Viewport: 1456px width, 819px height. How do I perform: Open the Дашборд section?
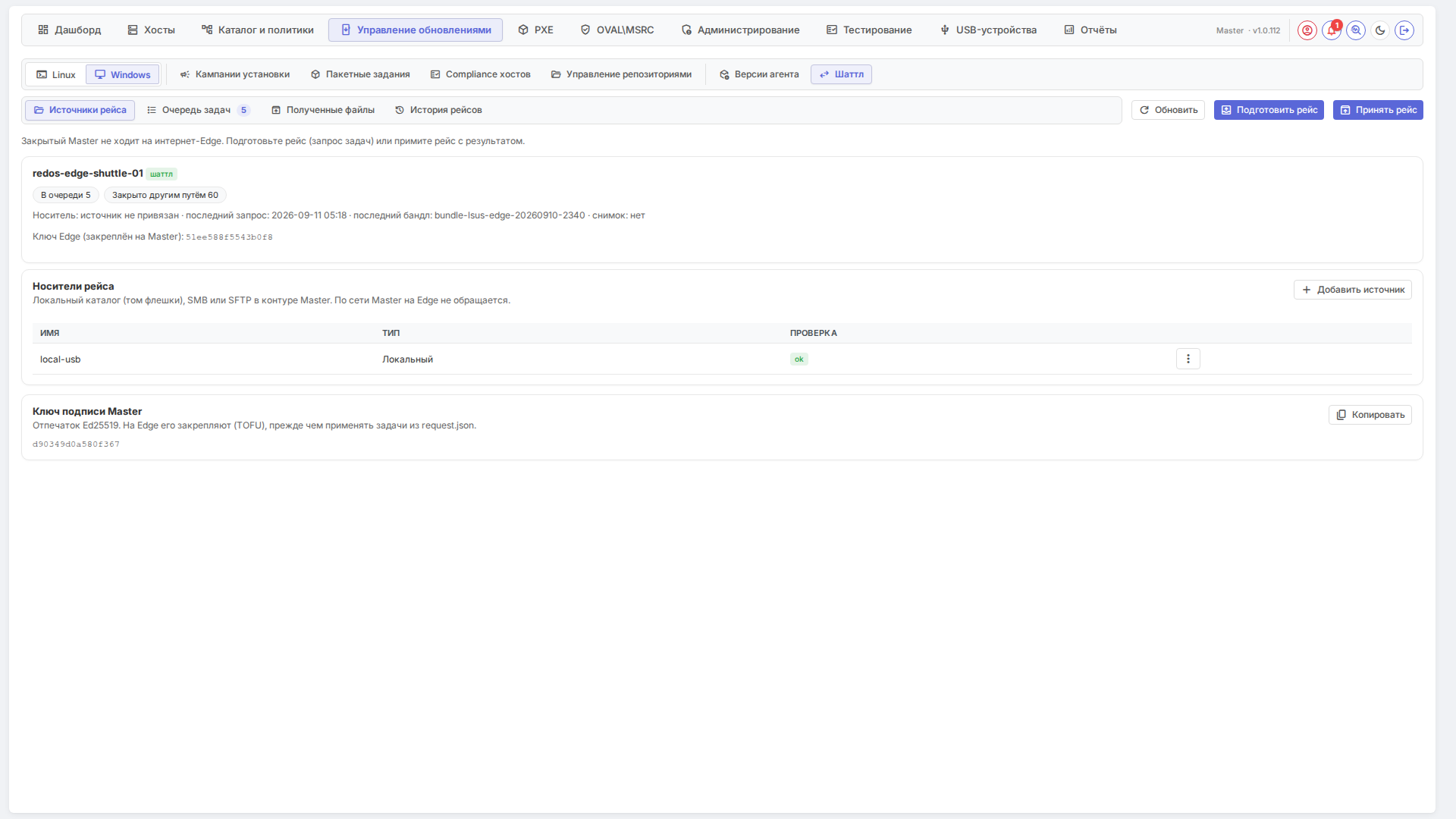(69, 30)
